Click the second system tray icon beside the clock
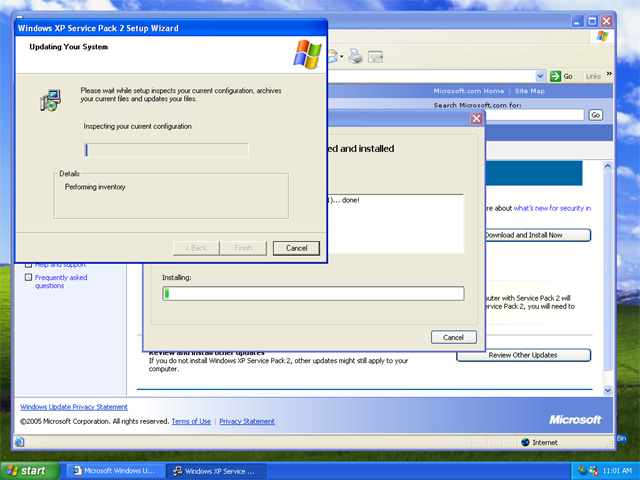 pyautogui.click(x=593, y=471)
